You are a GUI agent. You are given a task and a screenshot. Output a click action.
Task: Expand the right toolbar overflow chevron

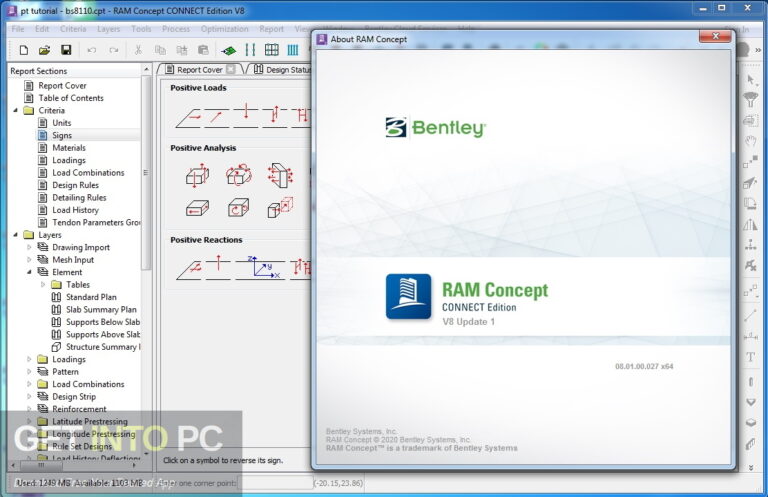pos(751,468)
